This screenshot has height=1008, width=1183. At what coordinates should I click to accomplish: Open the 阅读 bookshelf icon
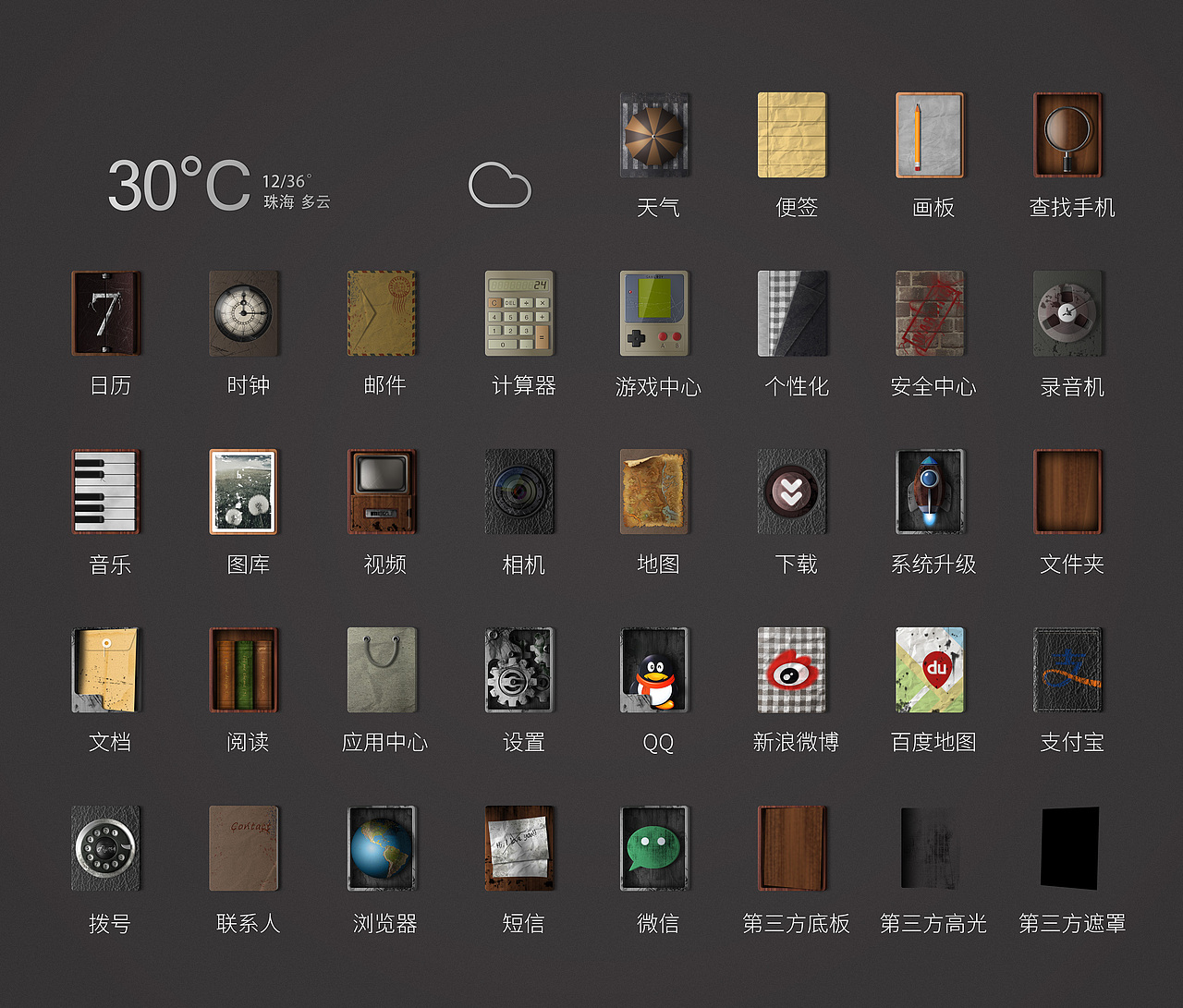244,670
